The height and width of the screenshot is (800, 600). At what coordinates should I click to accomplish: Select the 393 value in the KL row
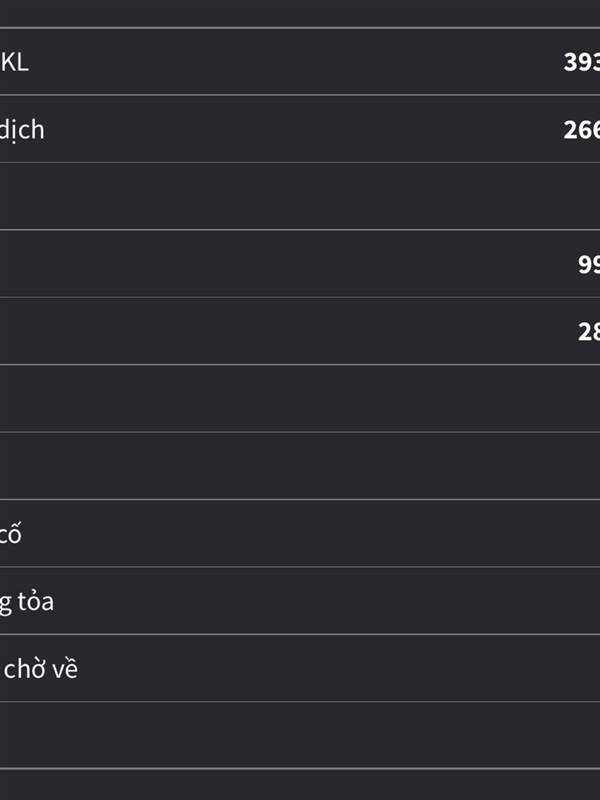(x=581, y=62)
